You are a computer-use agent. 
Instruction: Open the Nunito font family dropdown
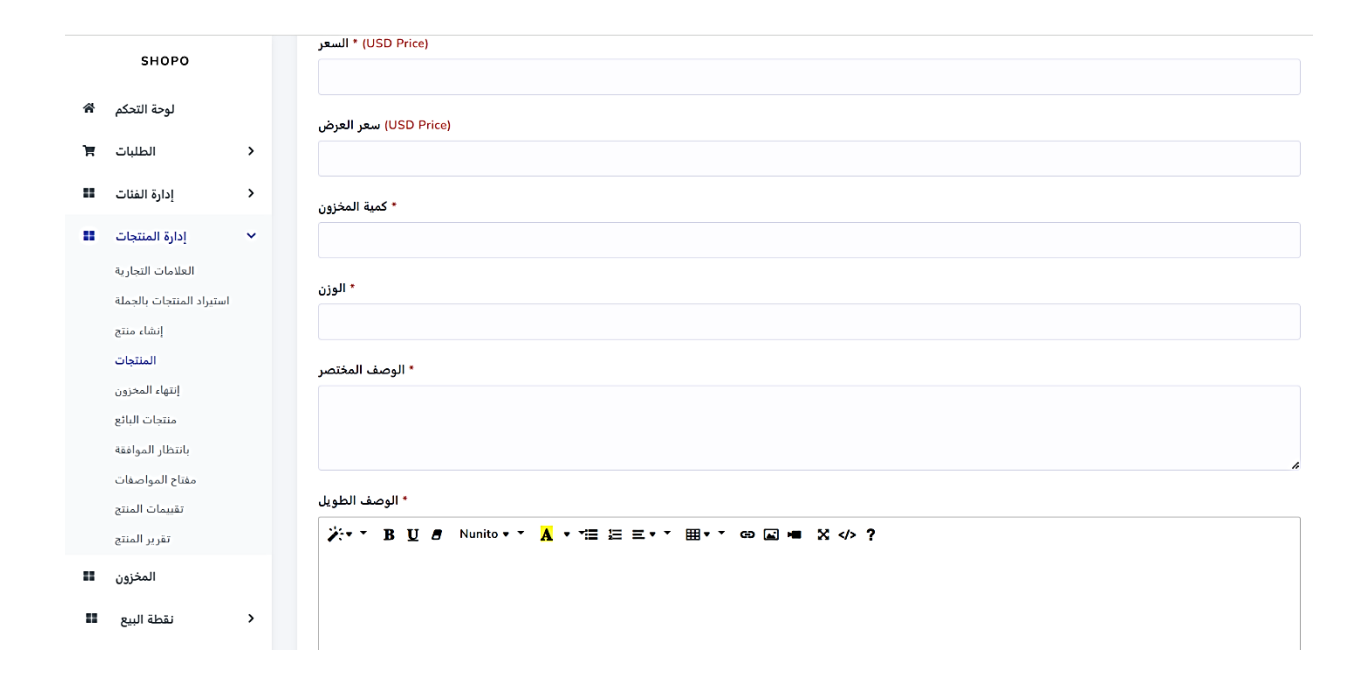coord(491,534)
